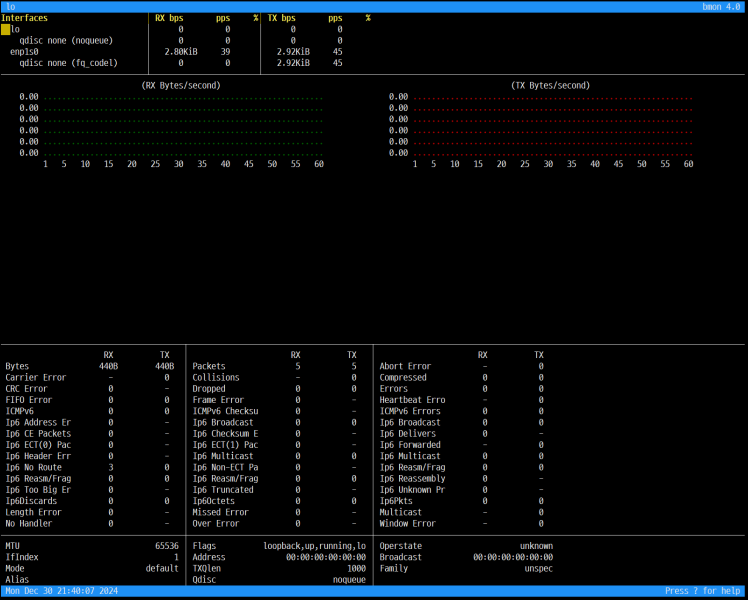748x600 pixels.
Task: Click the ICMPv6 Checksu label
Action: point(225,411)
